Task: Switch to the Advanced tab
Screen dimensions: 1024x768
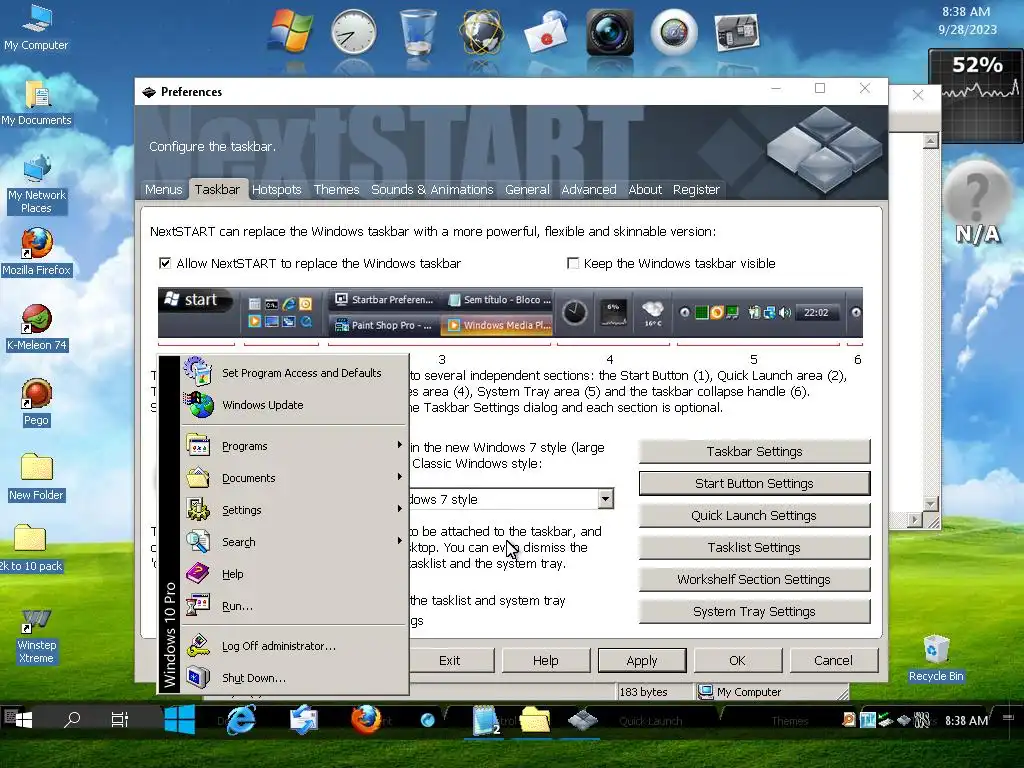Action: (588, 189)
